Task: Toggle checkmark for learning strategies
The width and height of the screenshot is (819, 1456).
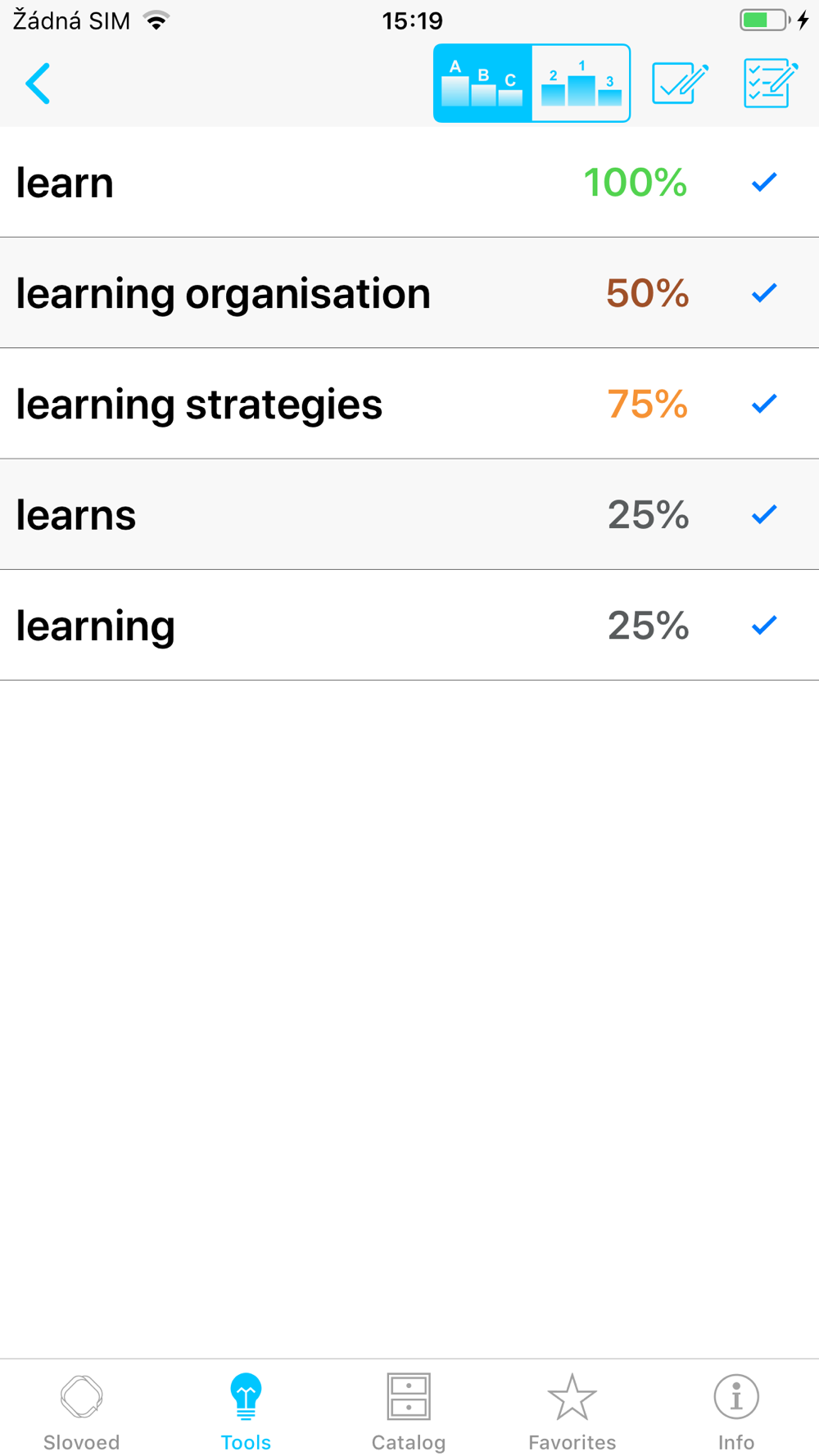Action: 764,403
